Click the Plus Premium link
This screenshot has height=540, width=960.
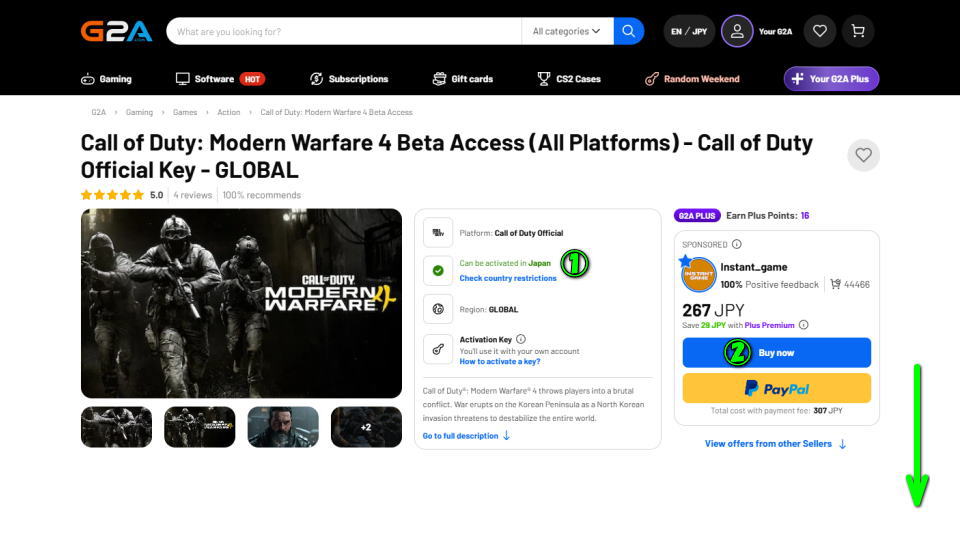coord(769,325)
